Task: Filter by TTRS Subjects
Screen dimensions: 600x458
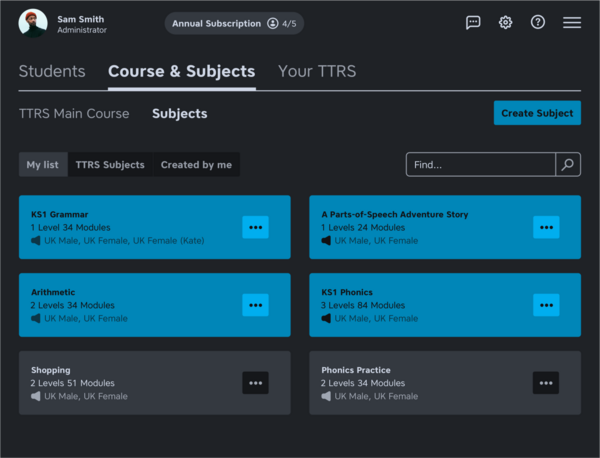Action: point(110,165)
